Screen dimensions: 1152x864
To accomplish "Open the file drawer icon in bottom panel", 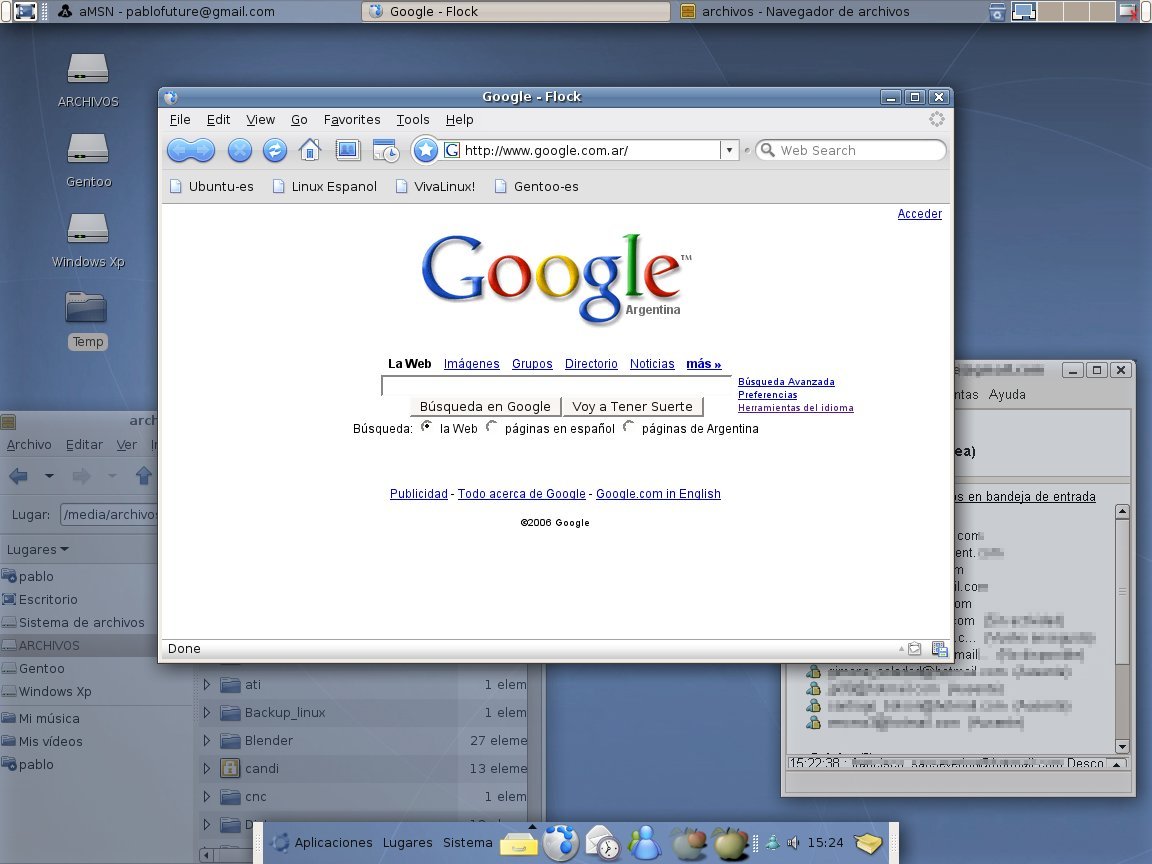I will [519, 845].
